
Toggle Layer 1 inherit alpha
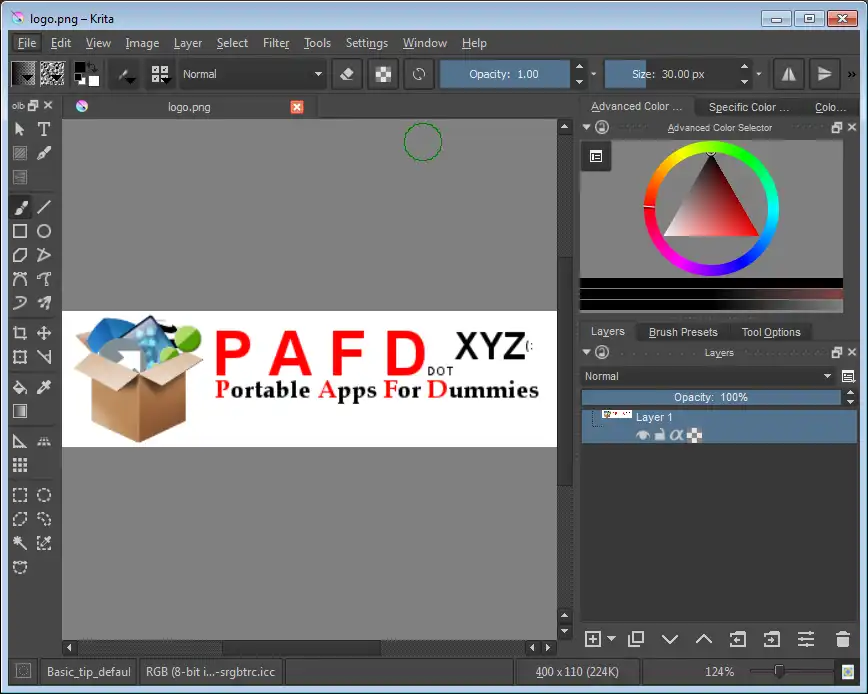coord(676,436)
